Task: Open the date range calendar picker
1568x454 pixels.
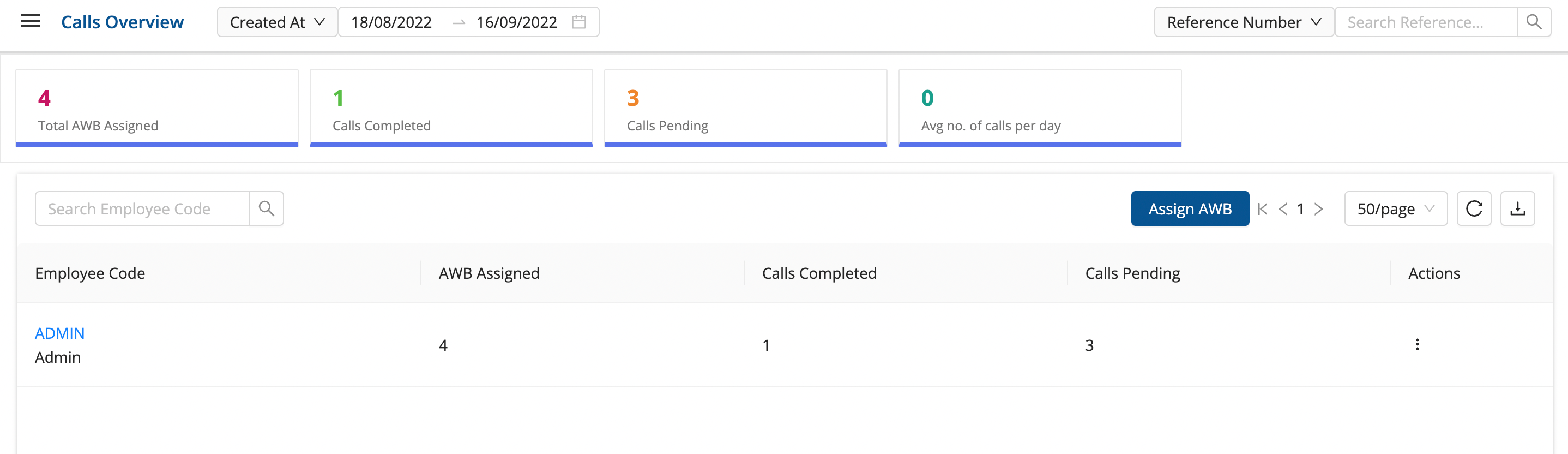Action: [x=579, y=22]
